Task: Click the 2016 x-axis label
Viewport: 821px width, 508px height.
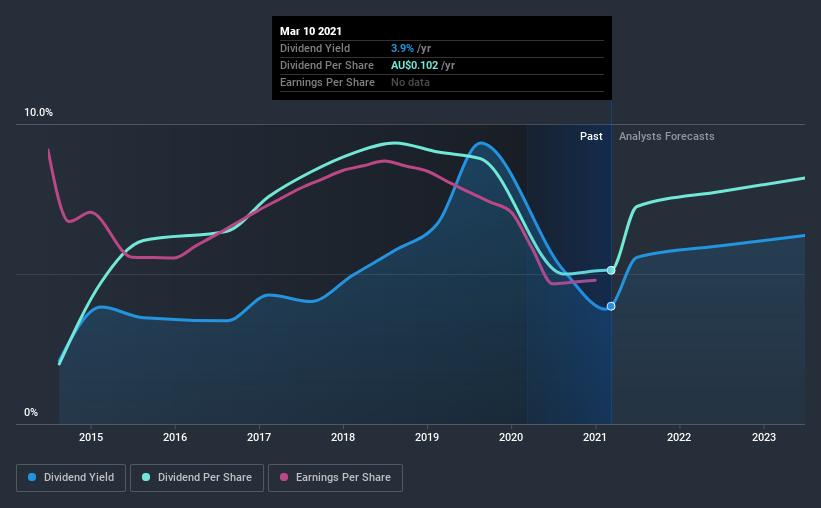Action: [175, 437]
